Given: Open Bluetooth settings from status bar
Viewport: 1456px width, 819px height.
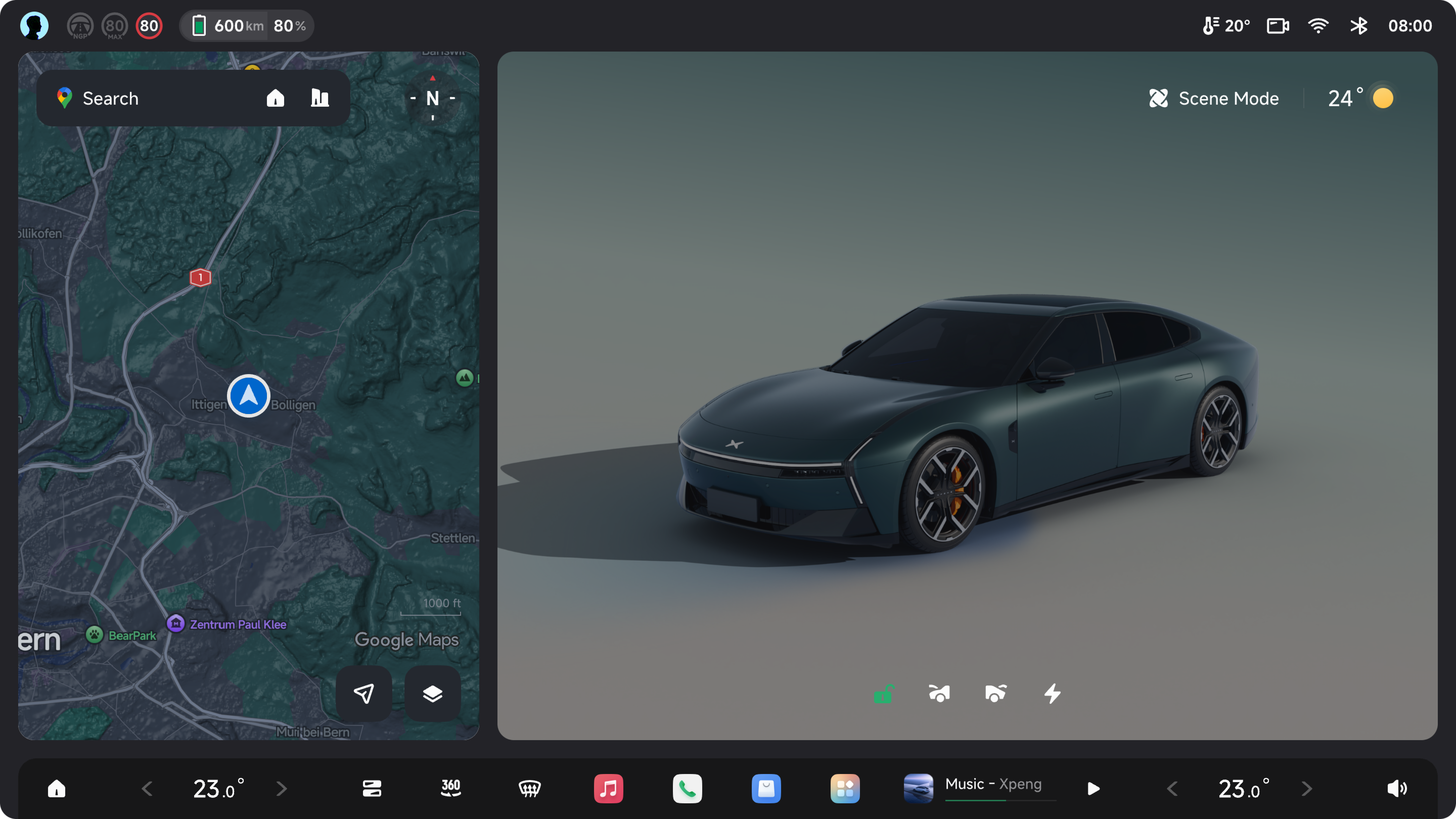Looking at the screenshot, I should coord(1359,26).
